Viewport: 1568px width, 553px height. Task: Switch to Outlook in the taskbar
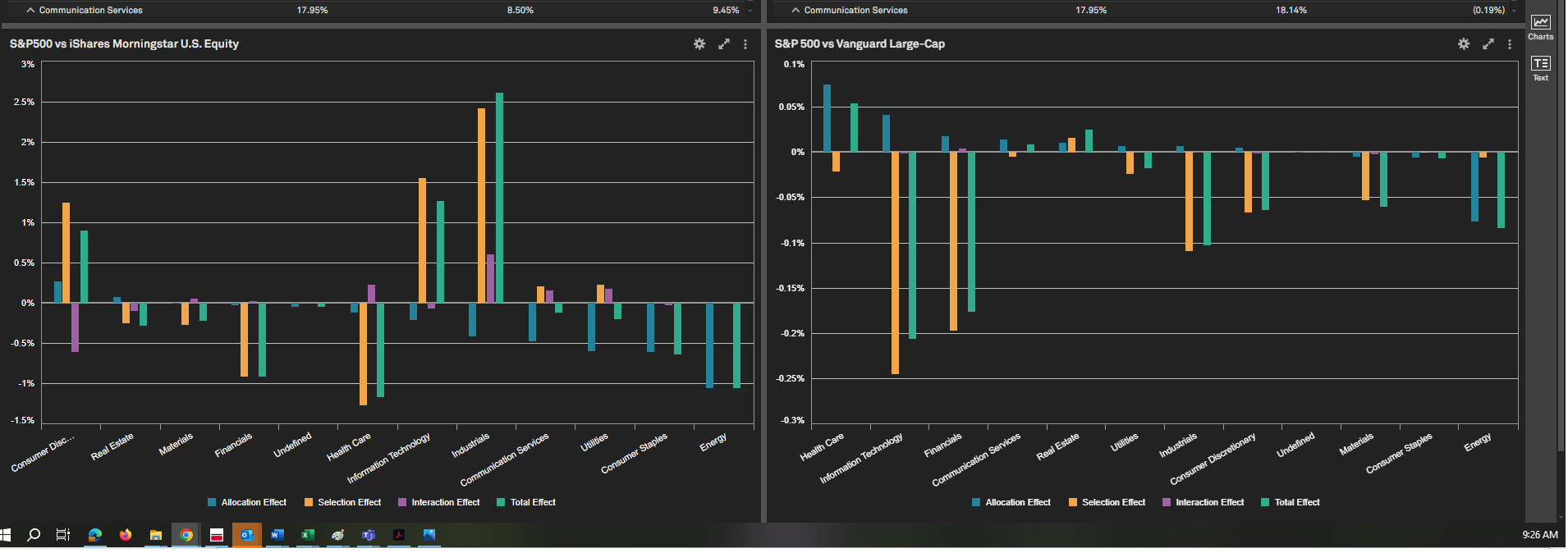246,535
